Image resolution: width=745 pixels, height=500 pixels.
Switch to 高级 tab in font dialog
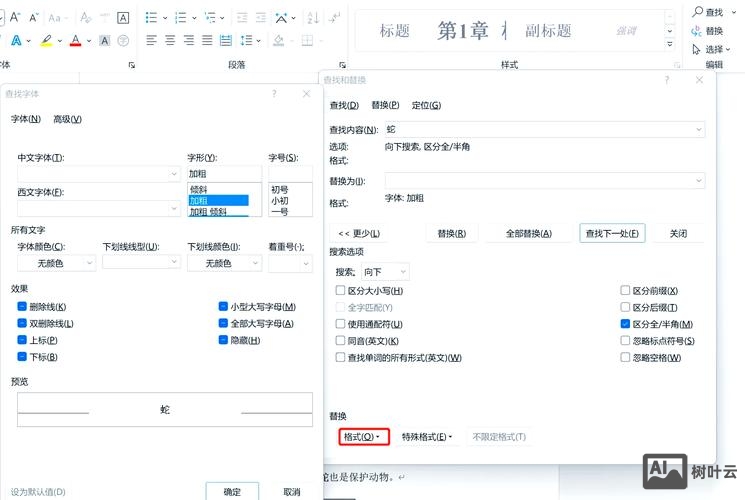(67, 119)
